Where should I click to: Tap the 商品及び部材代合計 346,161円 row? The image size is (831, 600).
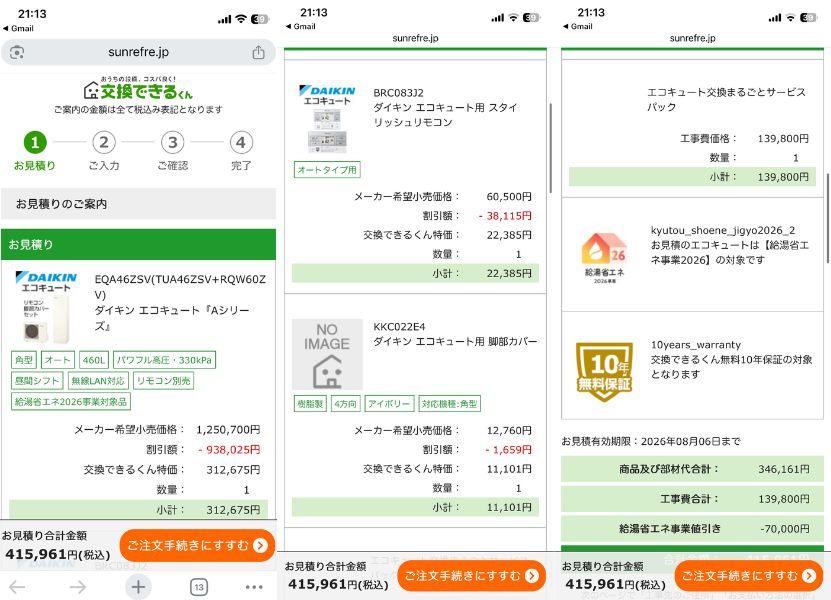(x=693, y=469)
